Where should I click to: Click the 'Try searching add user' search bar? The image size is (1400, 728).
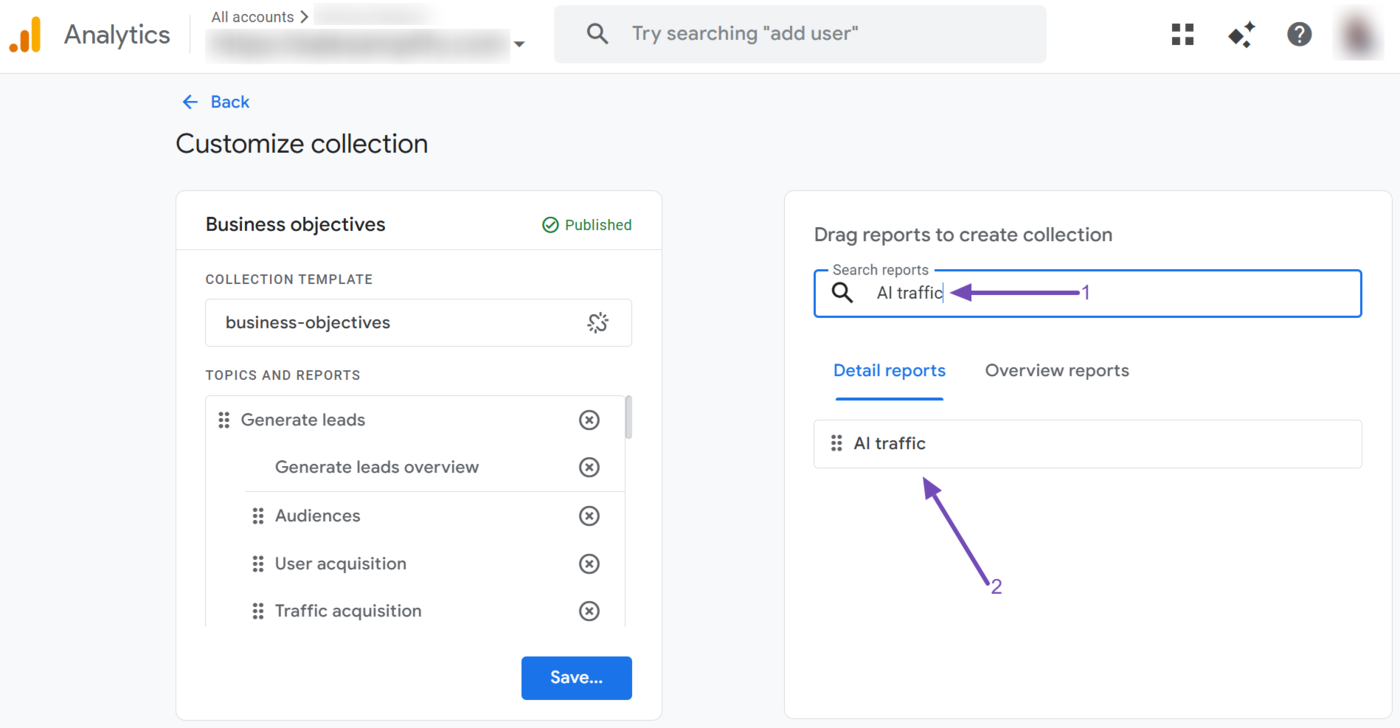point(800,33)
